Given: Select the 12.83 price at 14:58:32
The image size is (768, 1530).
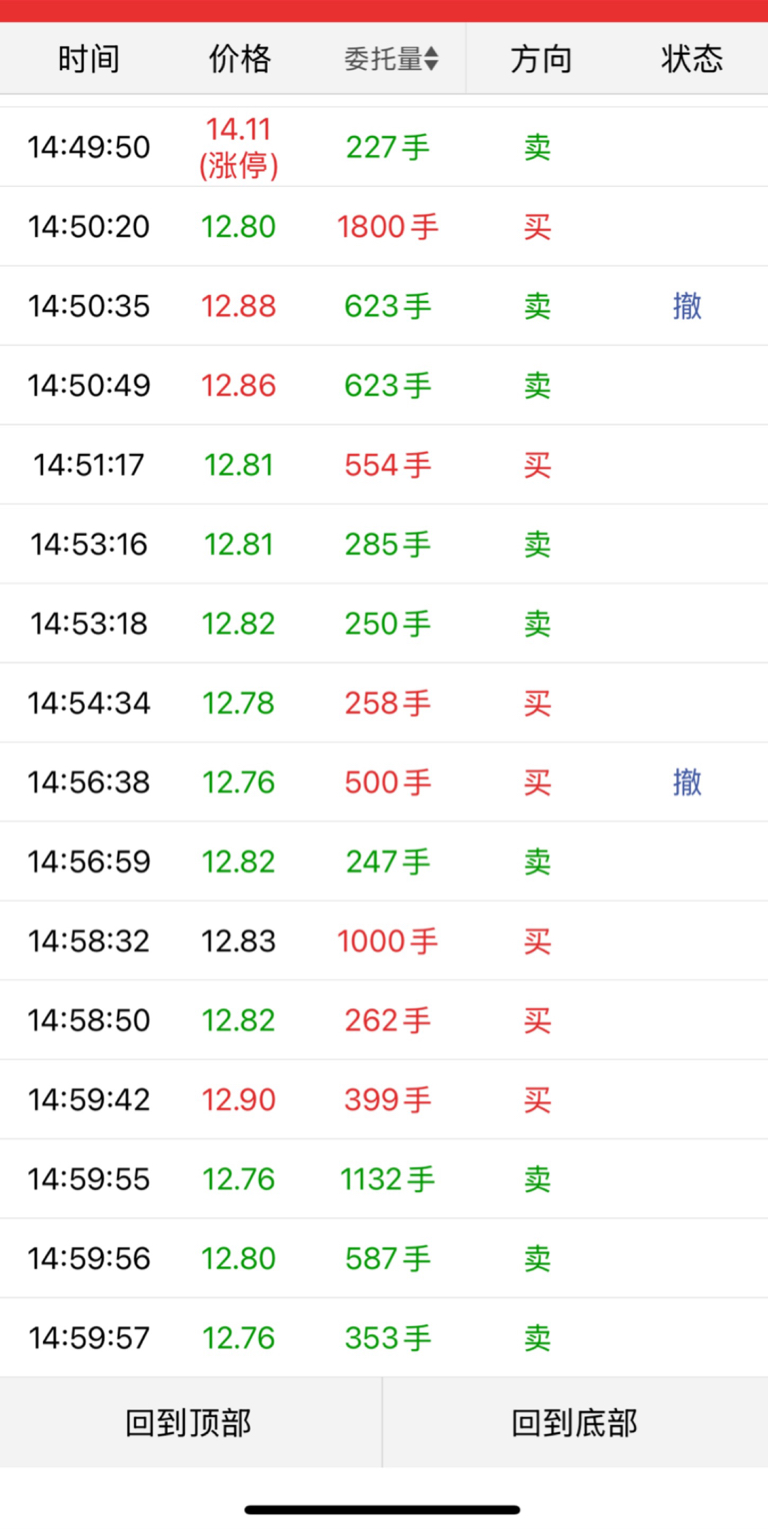Looking at the screenshot, I should tap(239, 941).
